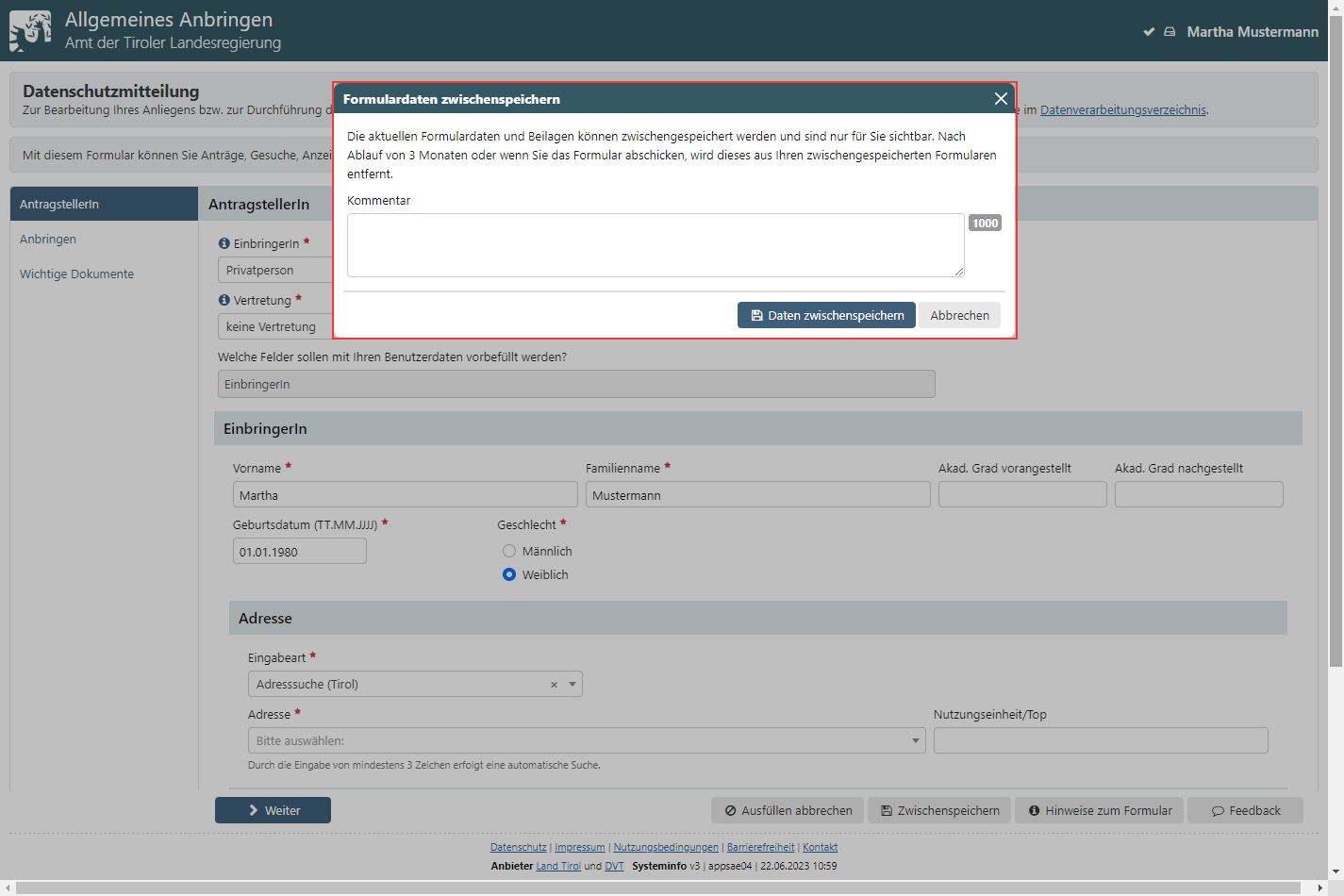This screenshot has height=896, width=1344.
Task: Click the Tirol eagle logo in header
Action: (x=30, y=30)
